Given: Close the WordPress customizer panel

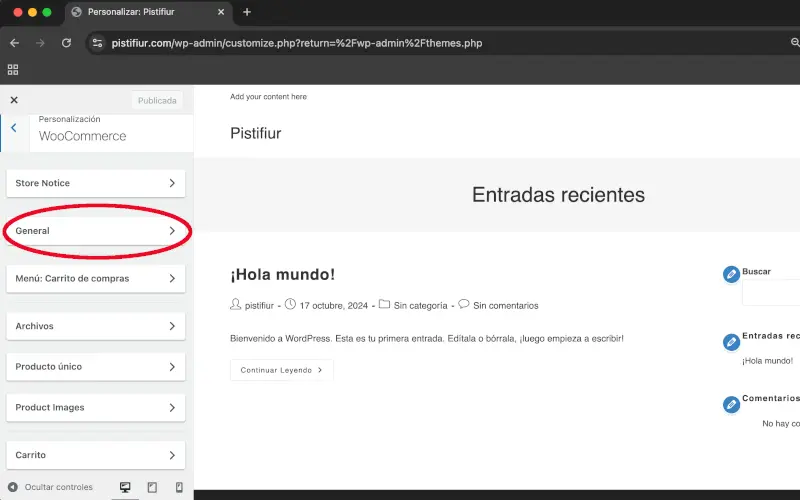Looking at the screenshot, I should point(14,100).
